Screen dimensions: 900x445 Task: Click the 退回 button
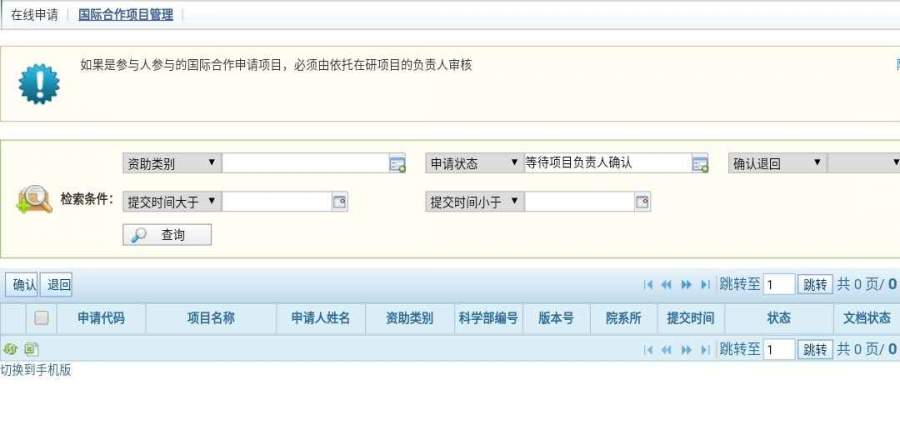tap(56, 284)
